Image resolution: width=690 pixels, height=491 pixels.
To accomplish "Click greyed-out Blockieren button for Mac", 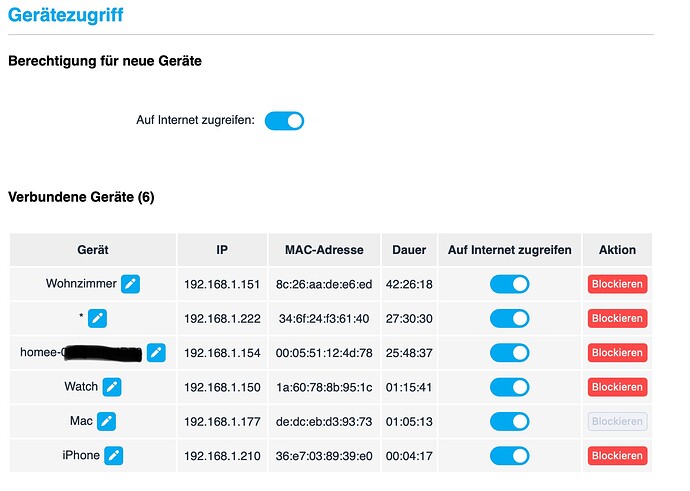I will coord(617,421).
